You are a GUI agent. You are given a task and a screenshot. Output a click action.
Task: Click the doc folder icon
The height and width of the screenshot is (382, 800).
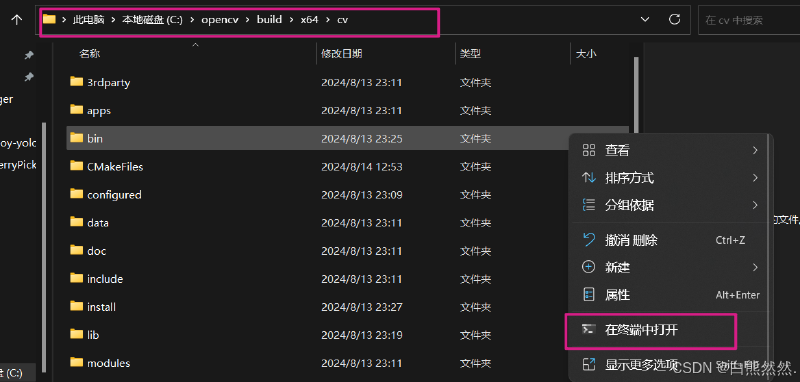(x=77, y=249)
